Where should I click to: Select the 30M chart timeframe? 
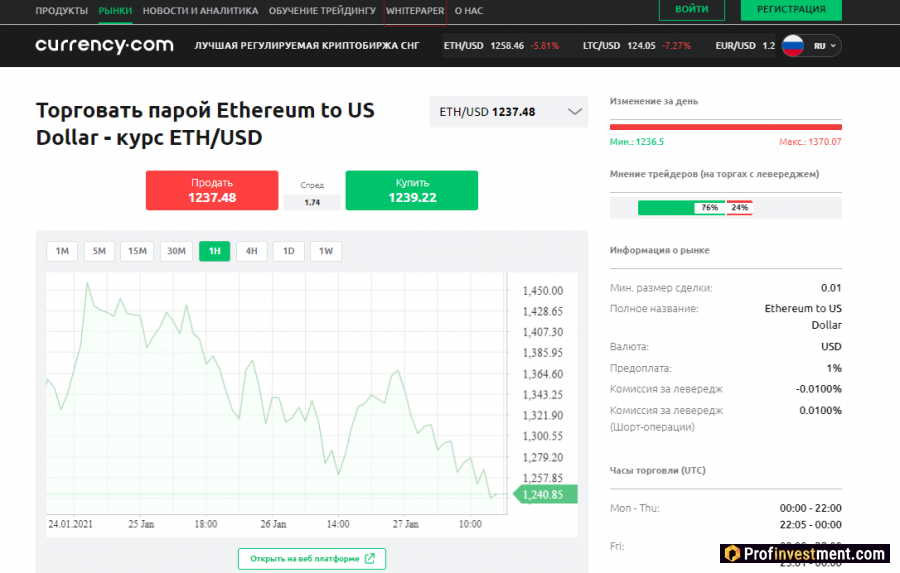pos(176,251)
